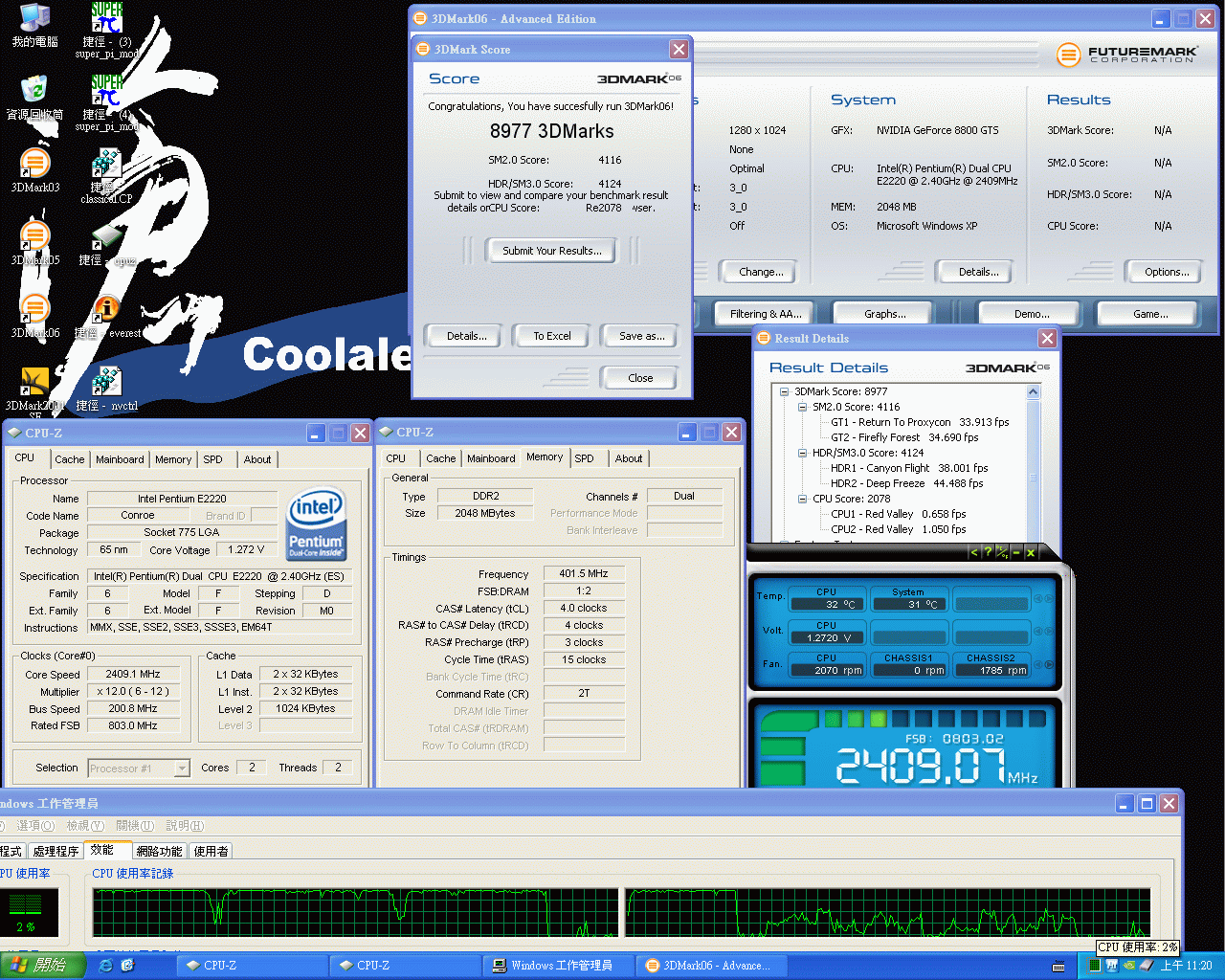Open the 檢視(V) menu in Task Manager
The width and height of the screenshot is (1225, 980).
(x=85, y=826)
